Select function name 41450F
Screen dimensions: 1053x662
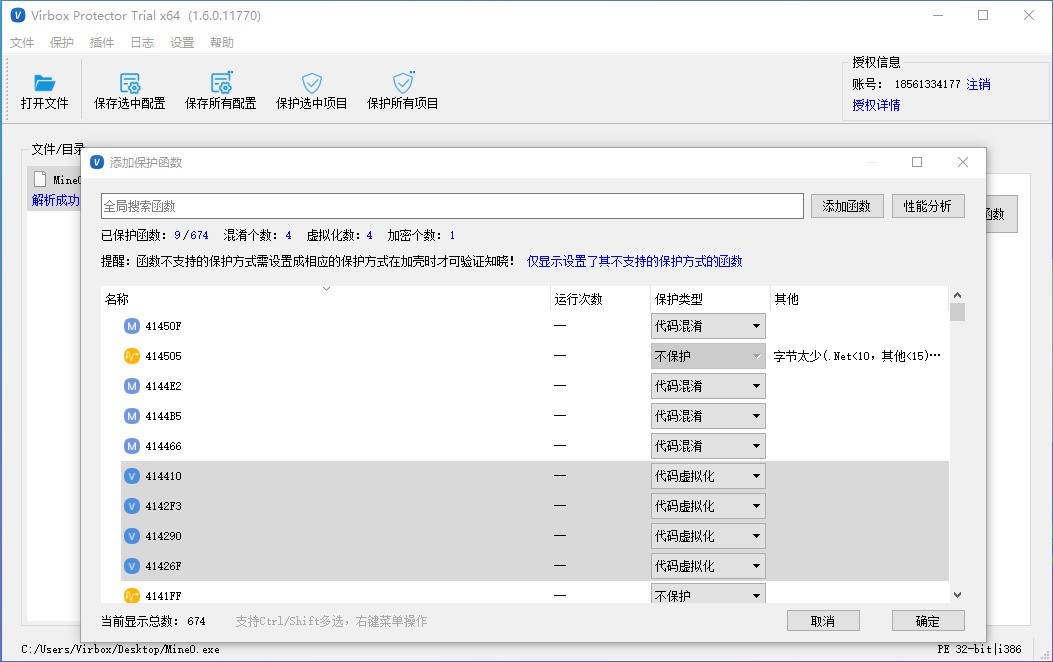[x=163, y=326]
